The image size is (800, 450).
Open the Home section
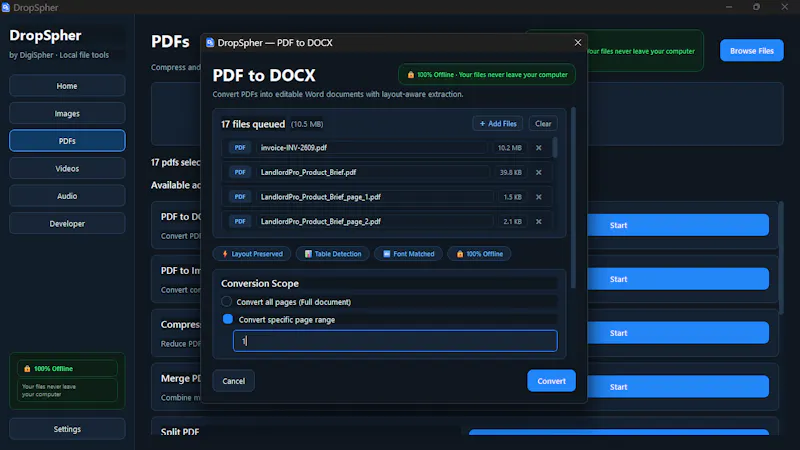tap(67, 86)
